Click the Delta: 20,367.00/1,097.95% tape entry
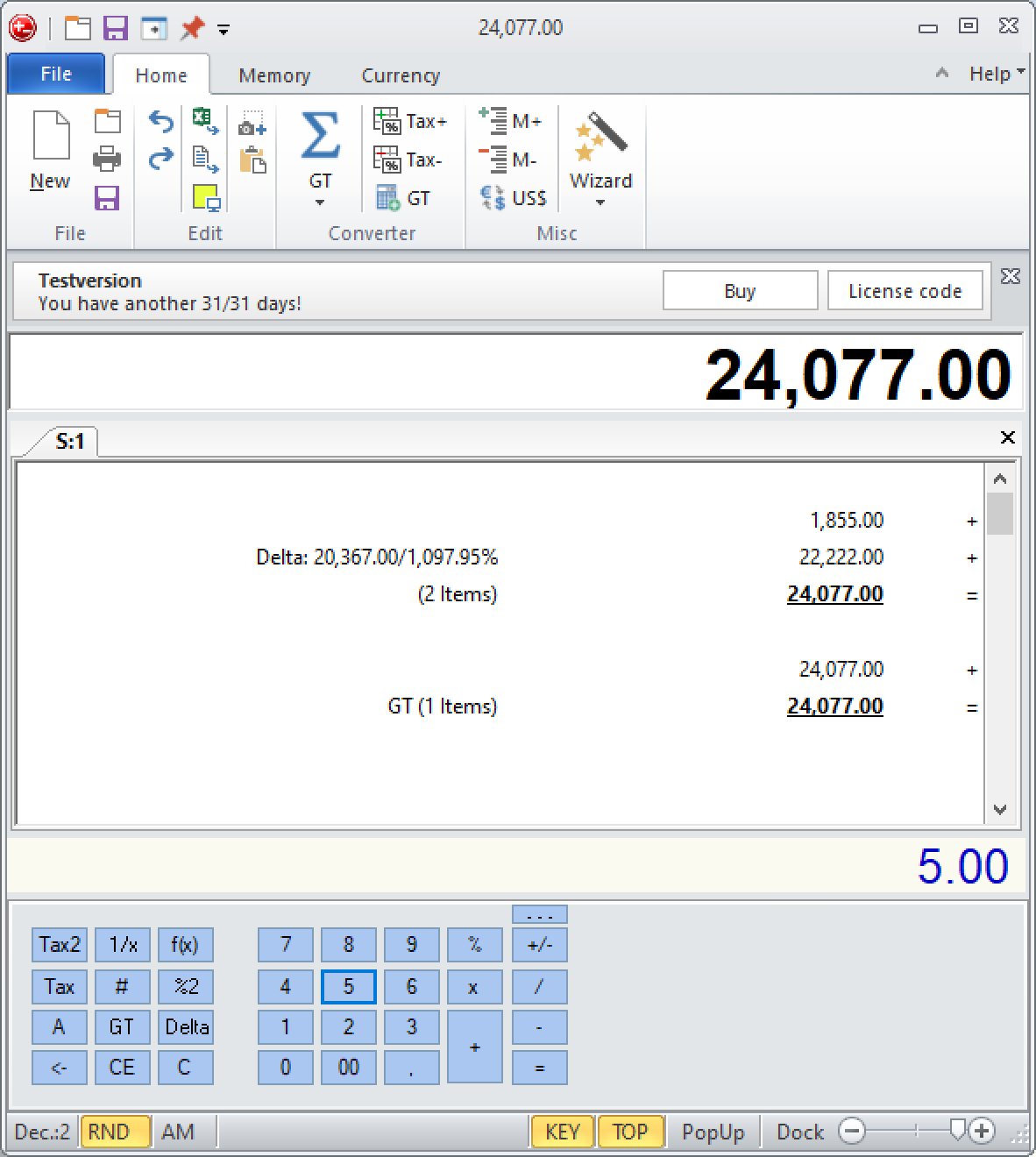 [377, 557]
